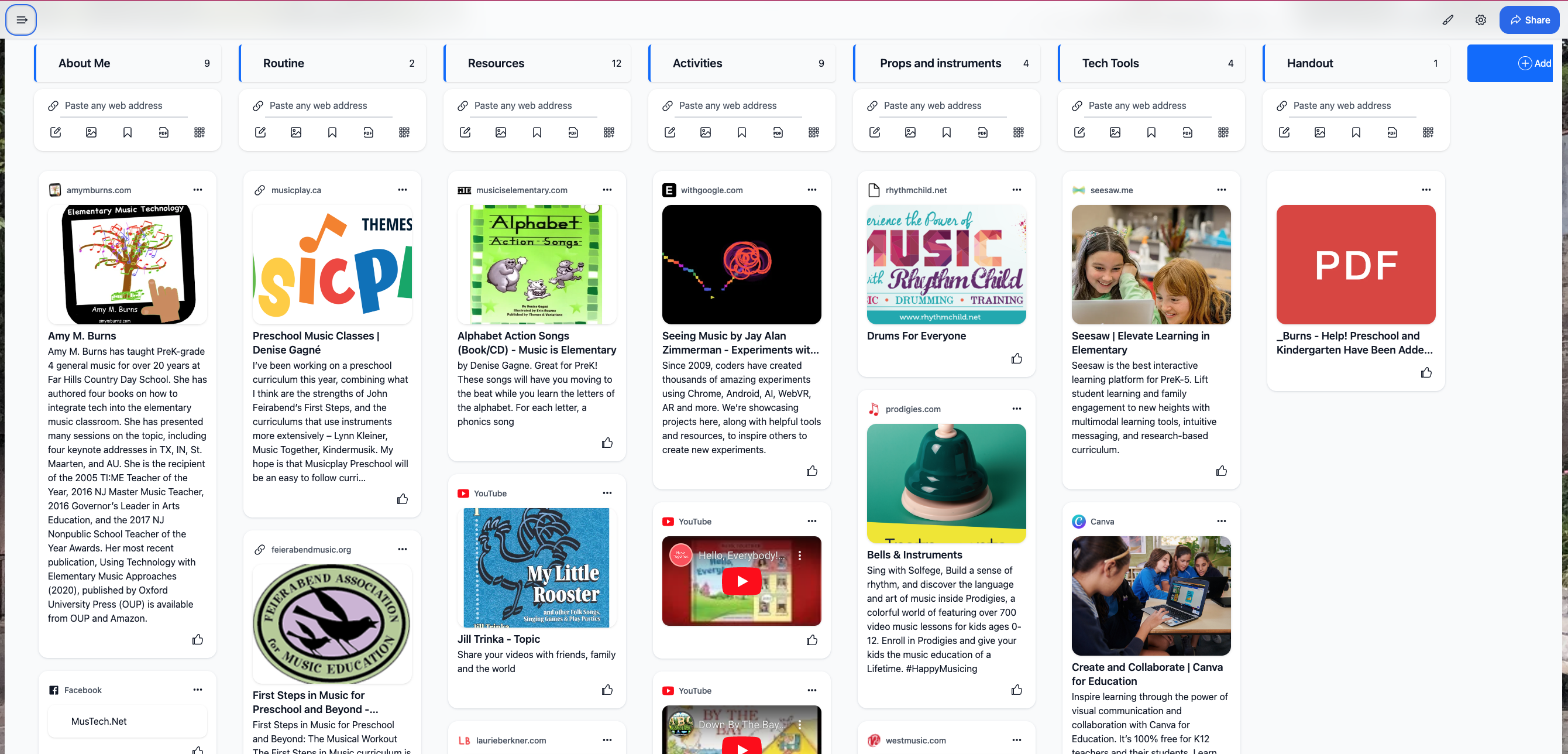The image size is (1568, 754).
Task: Open First Steps in Music for Preschool link
Action: [x=315, y=702]
